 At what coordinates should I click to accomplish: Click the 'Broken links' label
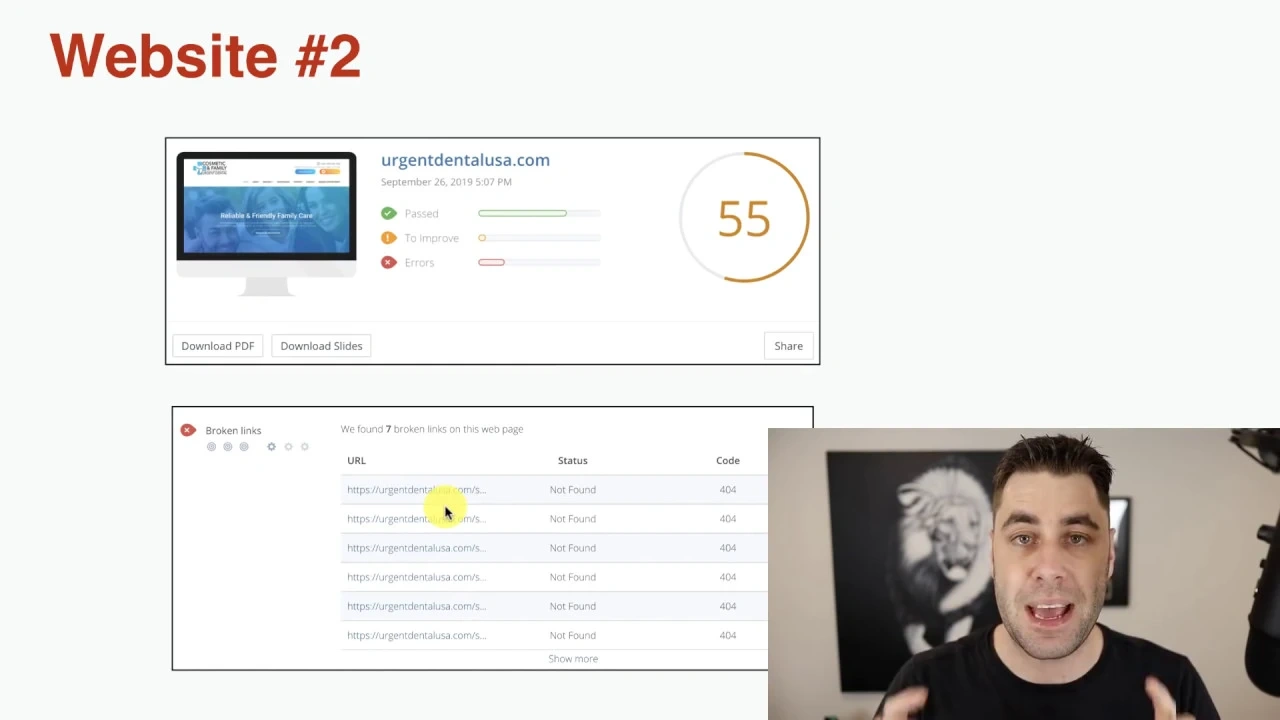click(233, 431)
